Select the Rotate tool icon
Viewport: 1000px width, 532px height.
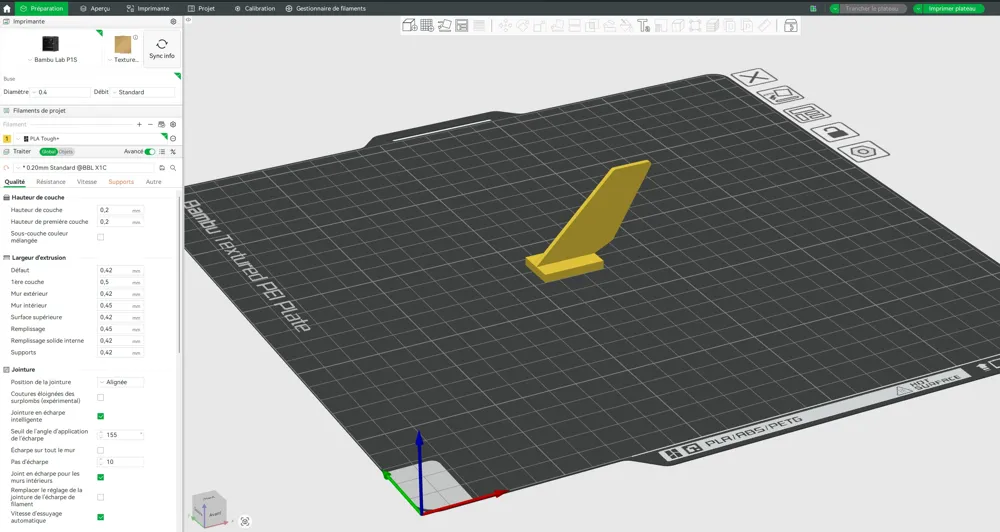(x=523, y=26)
